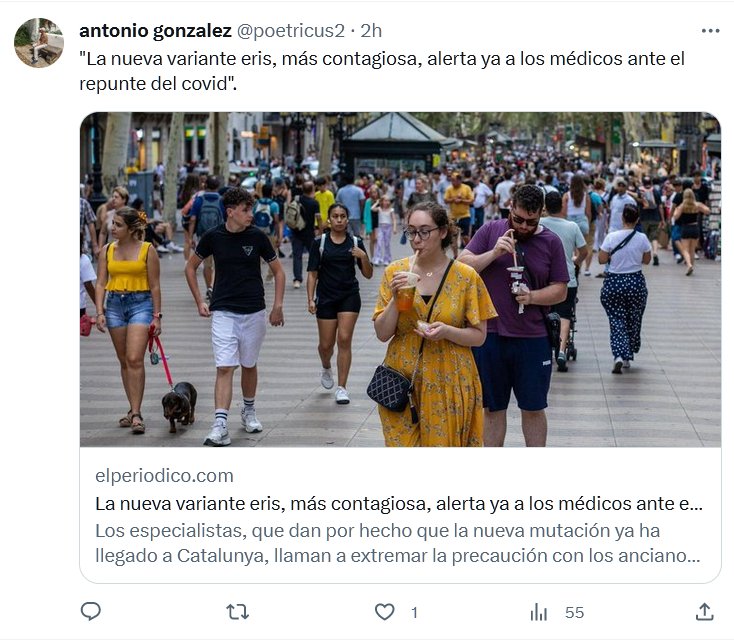Like the tweet with the heart icon

pyautogui.click(x=385, y=612)
